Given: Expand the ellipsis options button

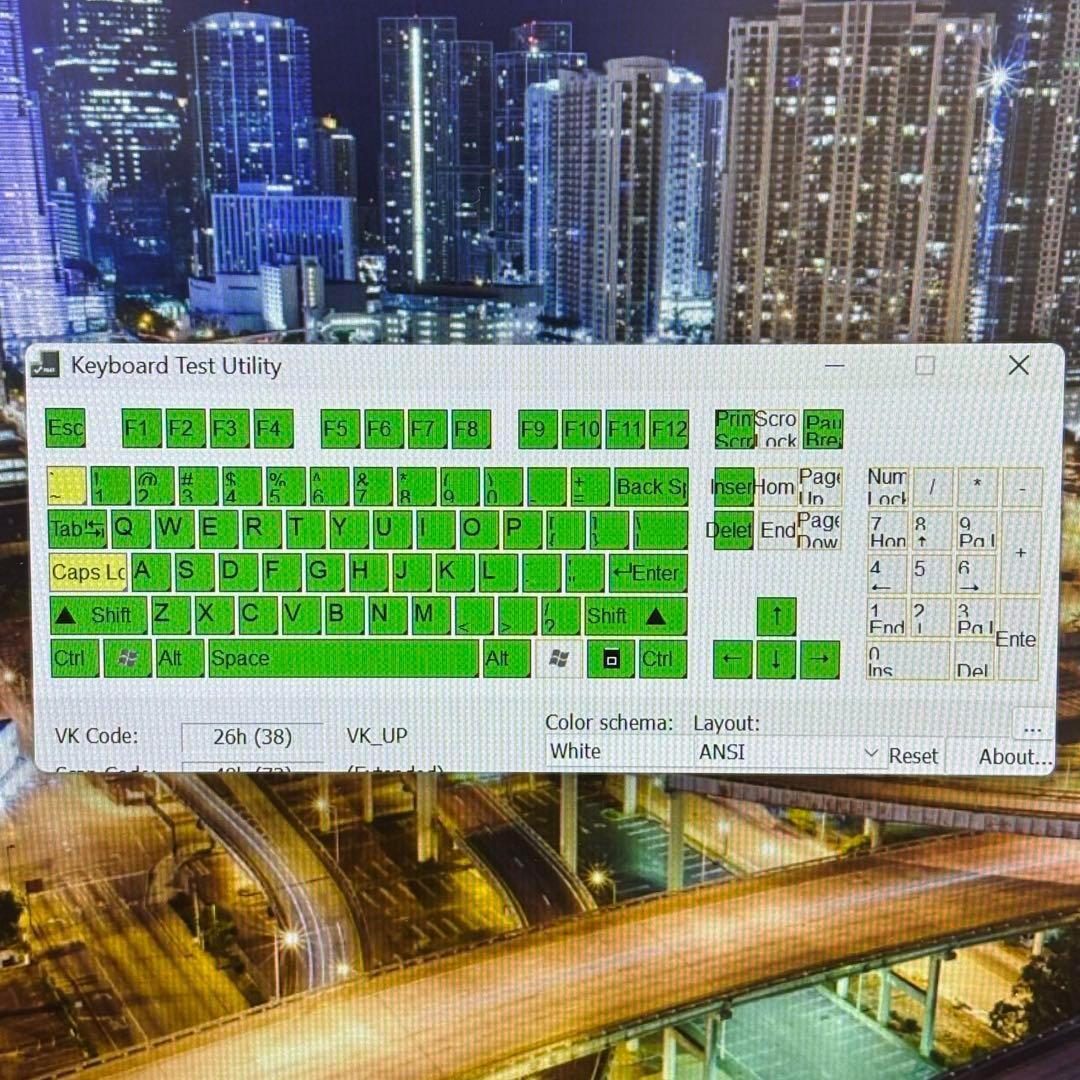Looking at the screenshot, I should coord(1032,729).
